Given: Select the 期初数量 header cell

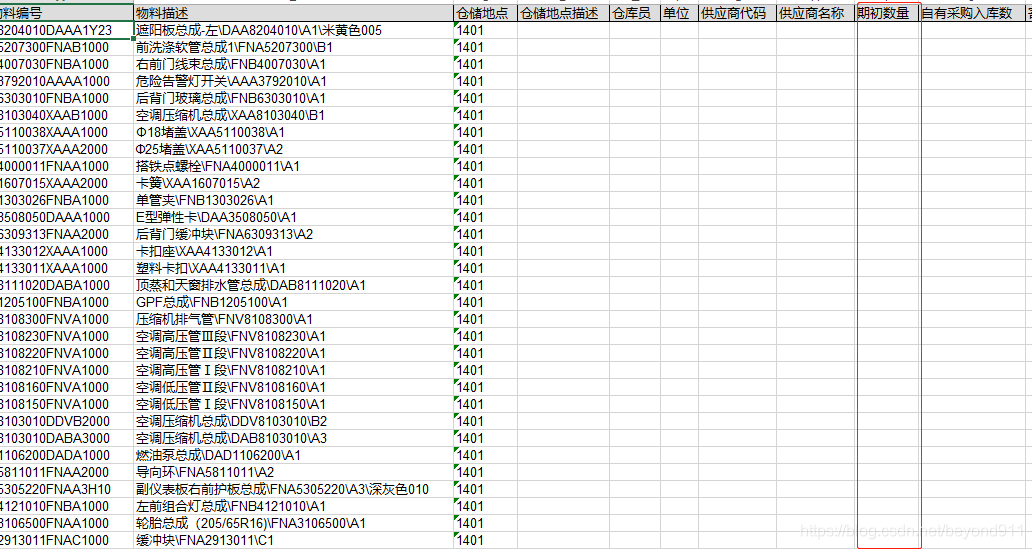Looking at the screenshot, I should click(887, 13).
